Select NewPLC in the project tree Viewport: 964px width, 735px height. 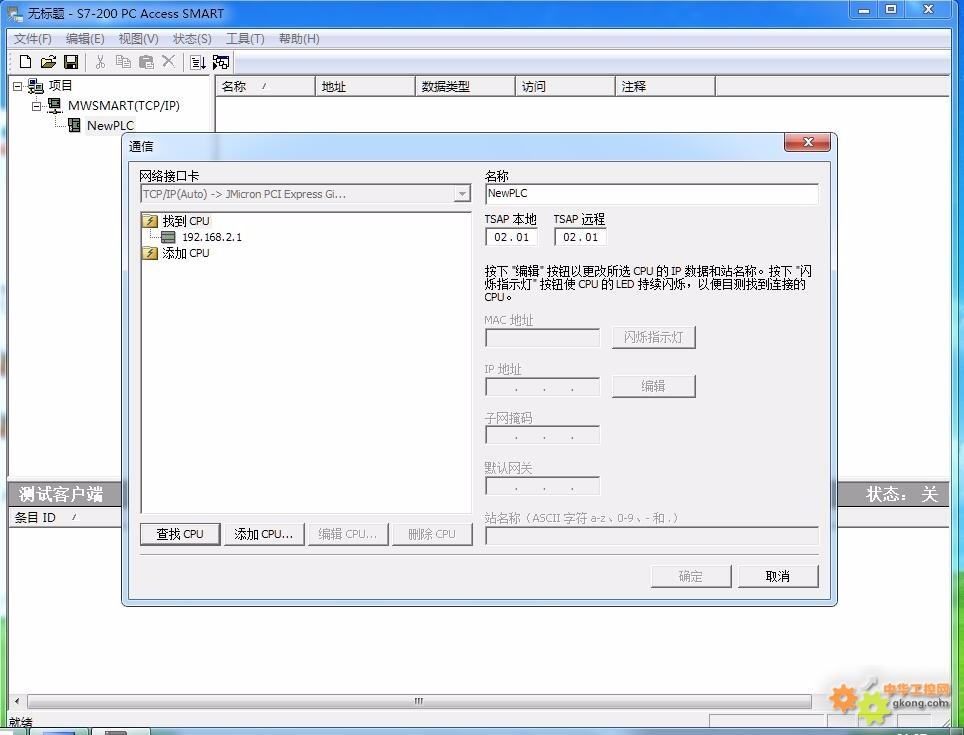(110, 125)
